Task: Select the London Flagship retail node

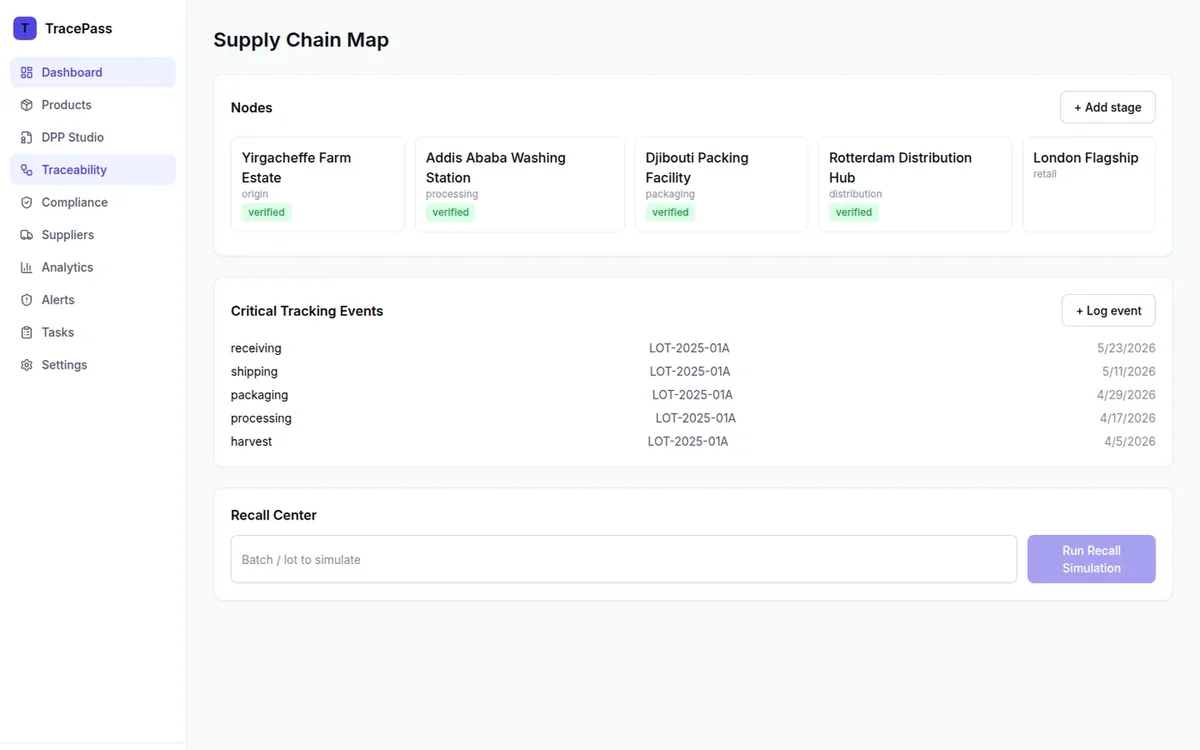Action: pos(1089,185)
